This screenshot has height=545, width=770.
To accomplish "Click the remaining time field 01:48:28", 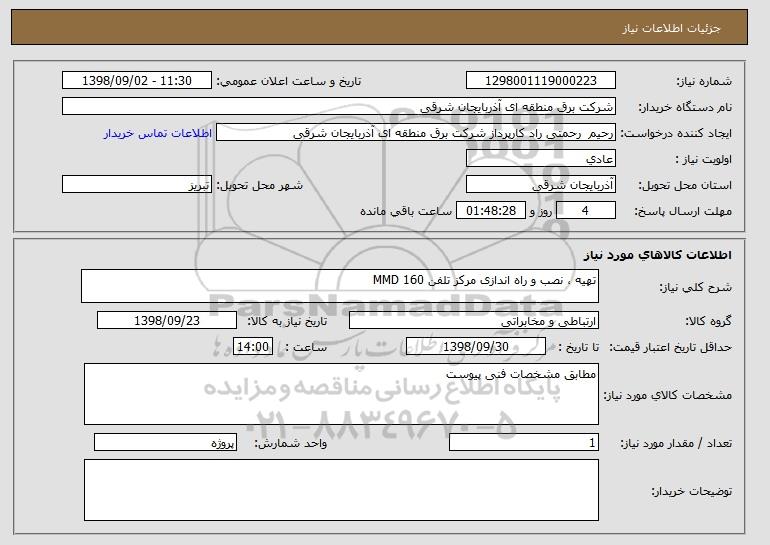I will click(491, 211).
